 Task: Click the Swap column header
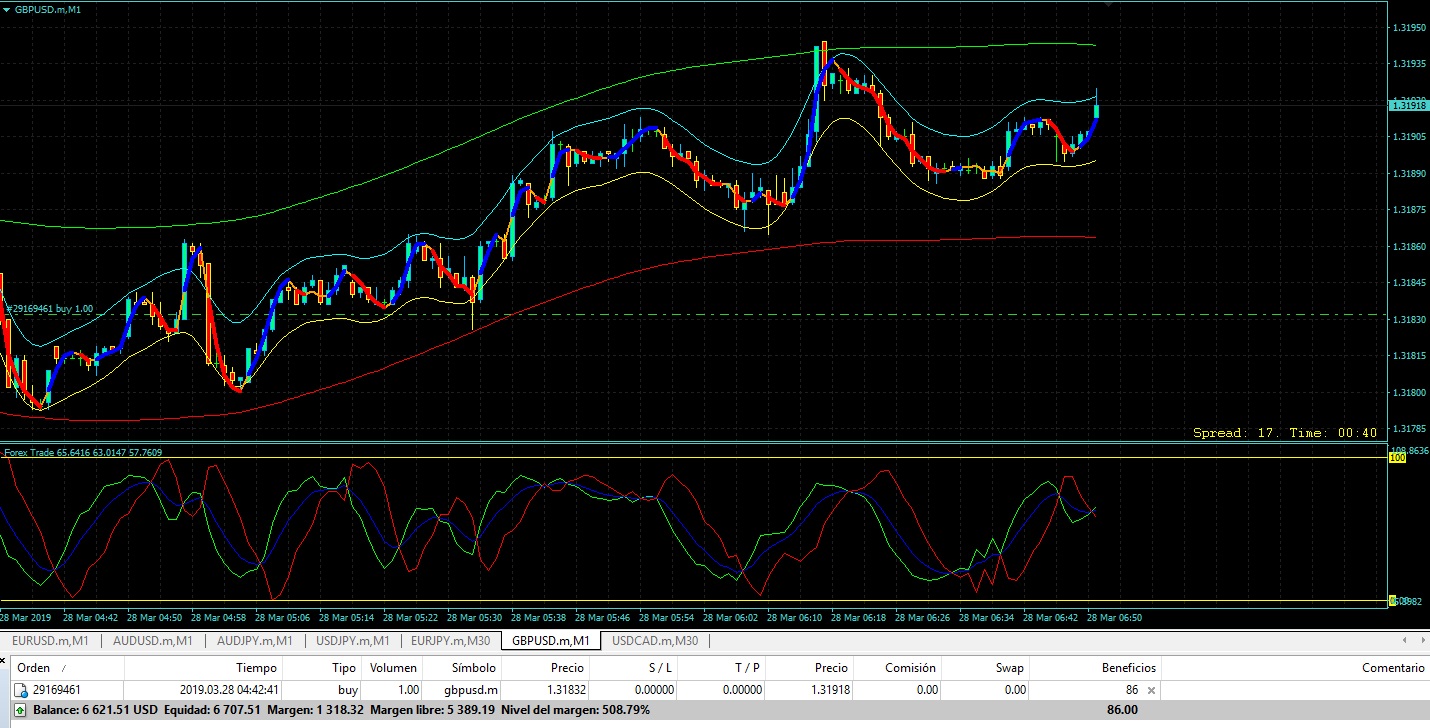tap(986, 668)
